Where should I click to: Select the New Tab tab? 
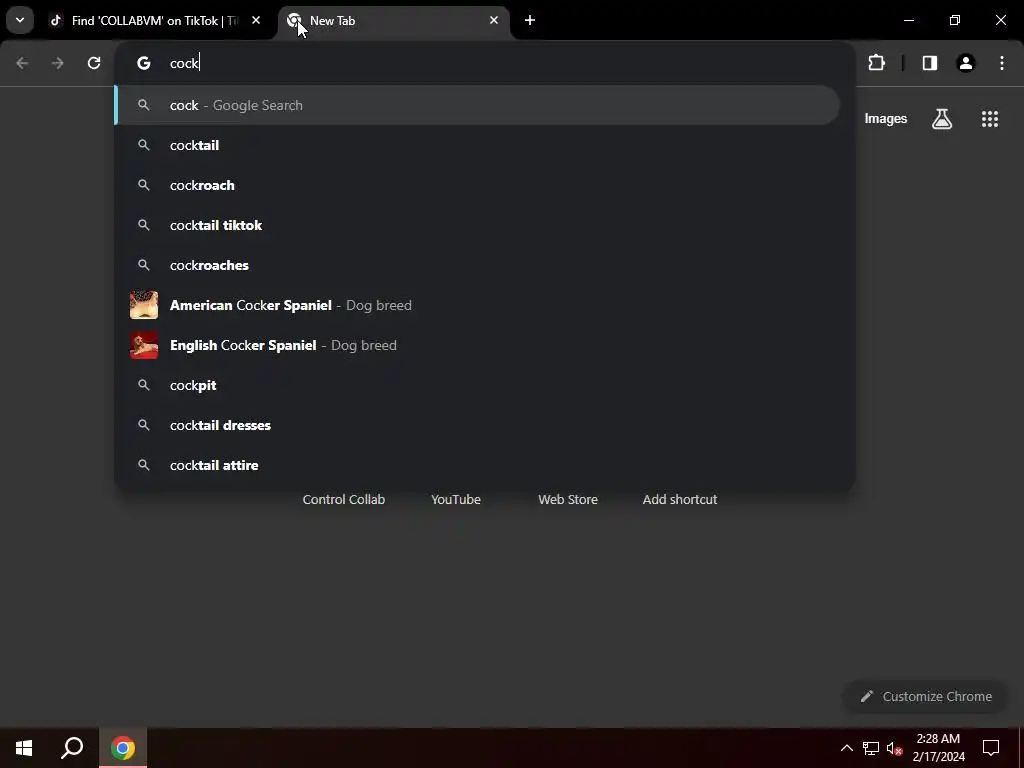click(x=392, y=21)
